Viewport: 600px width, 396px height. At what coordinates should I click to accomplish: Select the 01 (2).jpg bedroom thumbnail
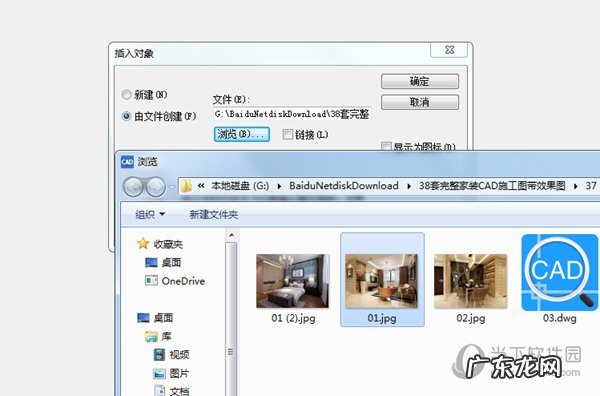[293, 281]
